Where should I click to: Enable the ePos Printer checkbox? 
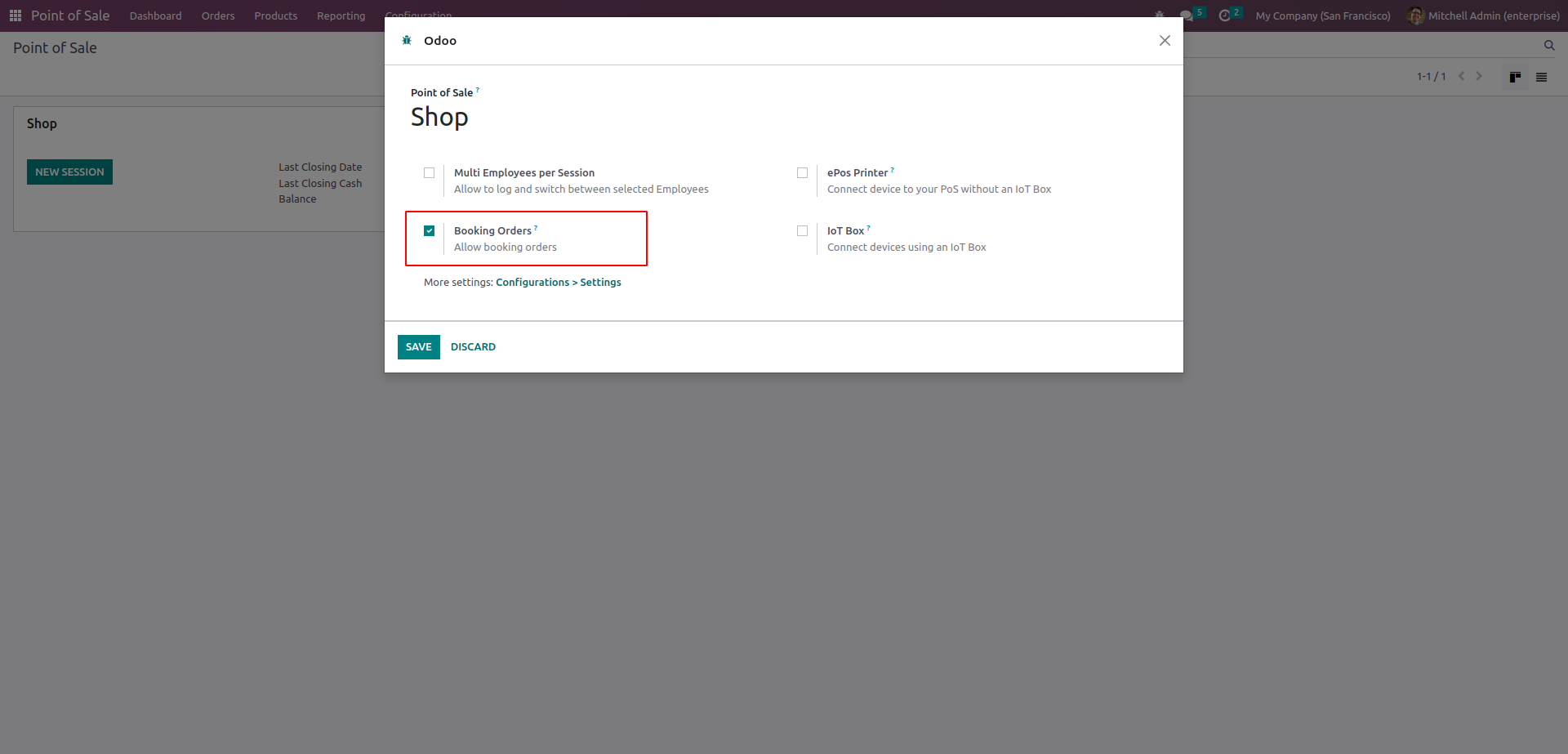point(803,173)
